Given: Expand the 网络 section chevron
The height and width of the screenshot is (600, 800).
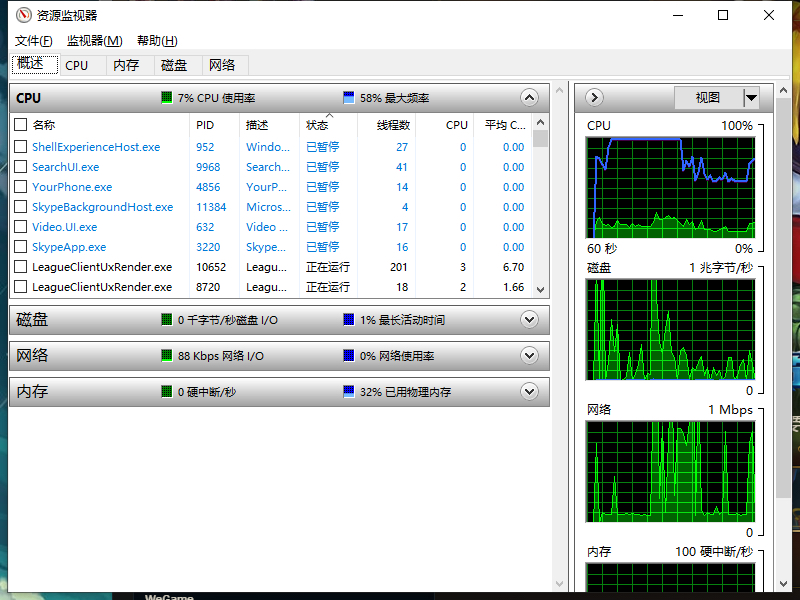Looking at the screenshot, I should (x=530, y=356).
